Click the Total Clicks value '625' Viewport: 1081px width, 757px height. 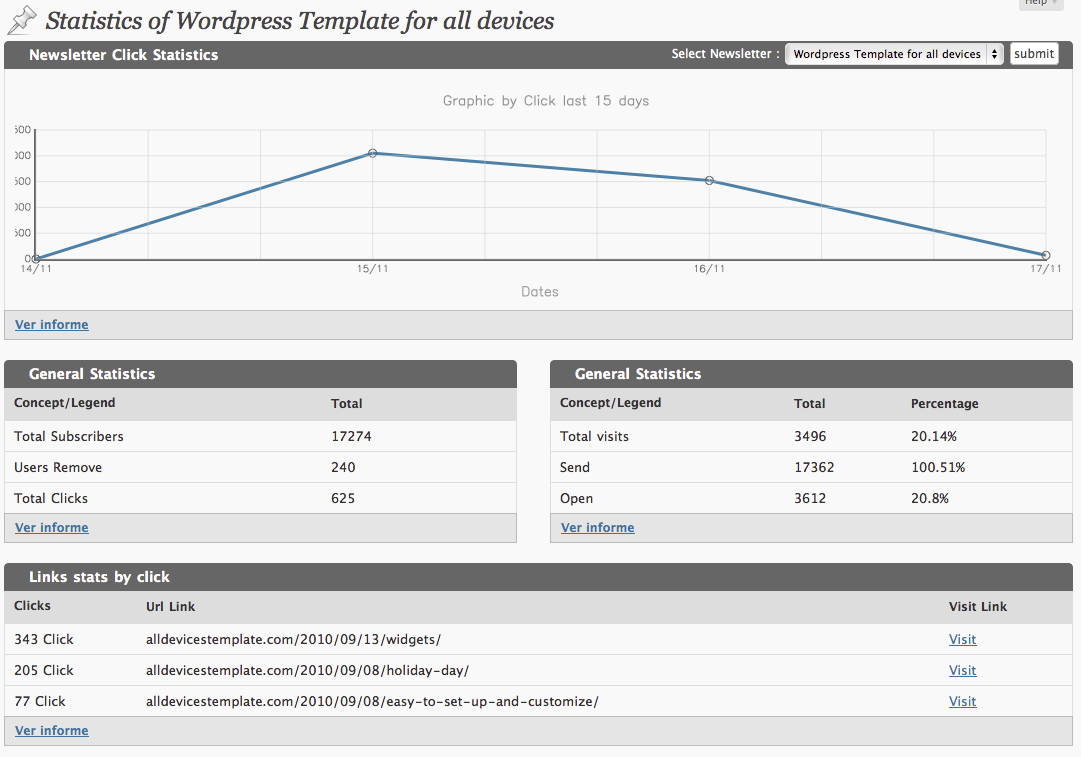[x=343, y=498]
